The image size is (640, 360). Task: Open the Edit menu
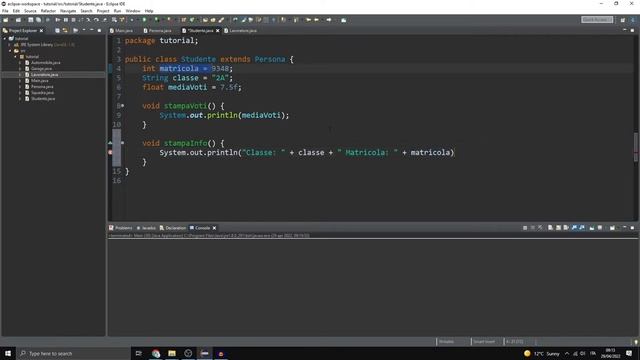point(16,11)
